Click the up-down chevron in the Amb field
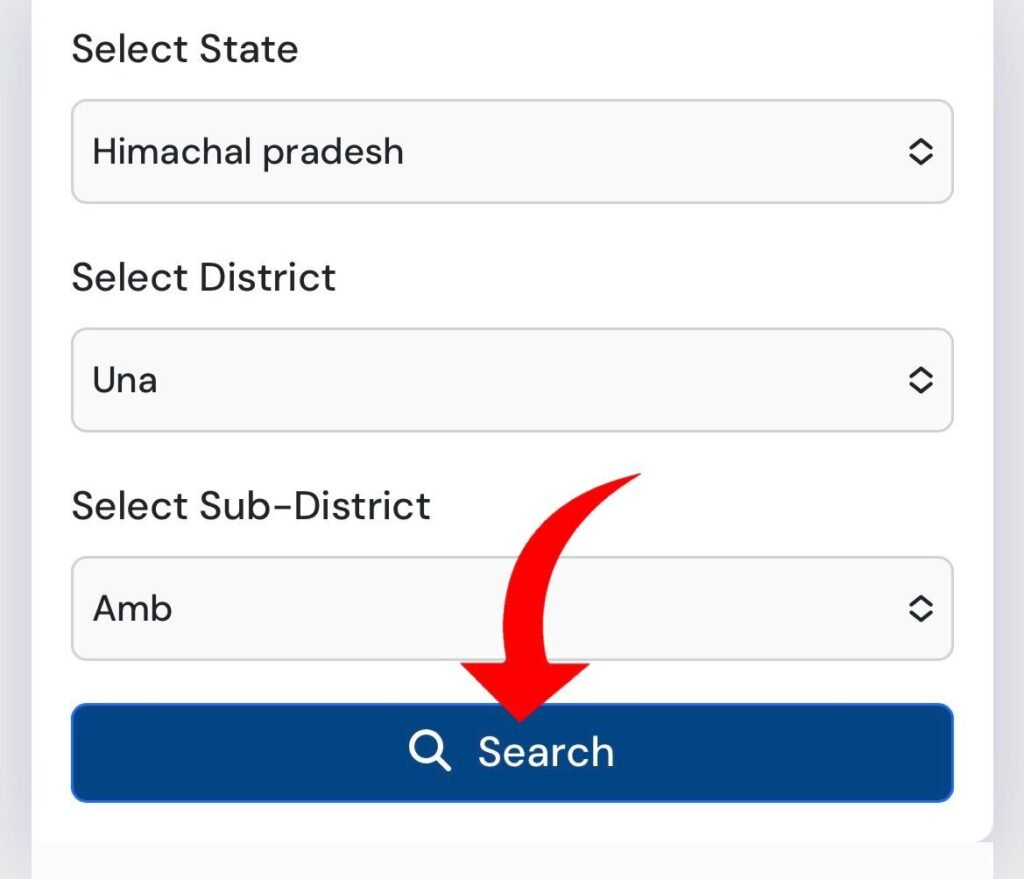This screenshot has width=1024, height=879. 920,608
